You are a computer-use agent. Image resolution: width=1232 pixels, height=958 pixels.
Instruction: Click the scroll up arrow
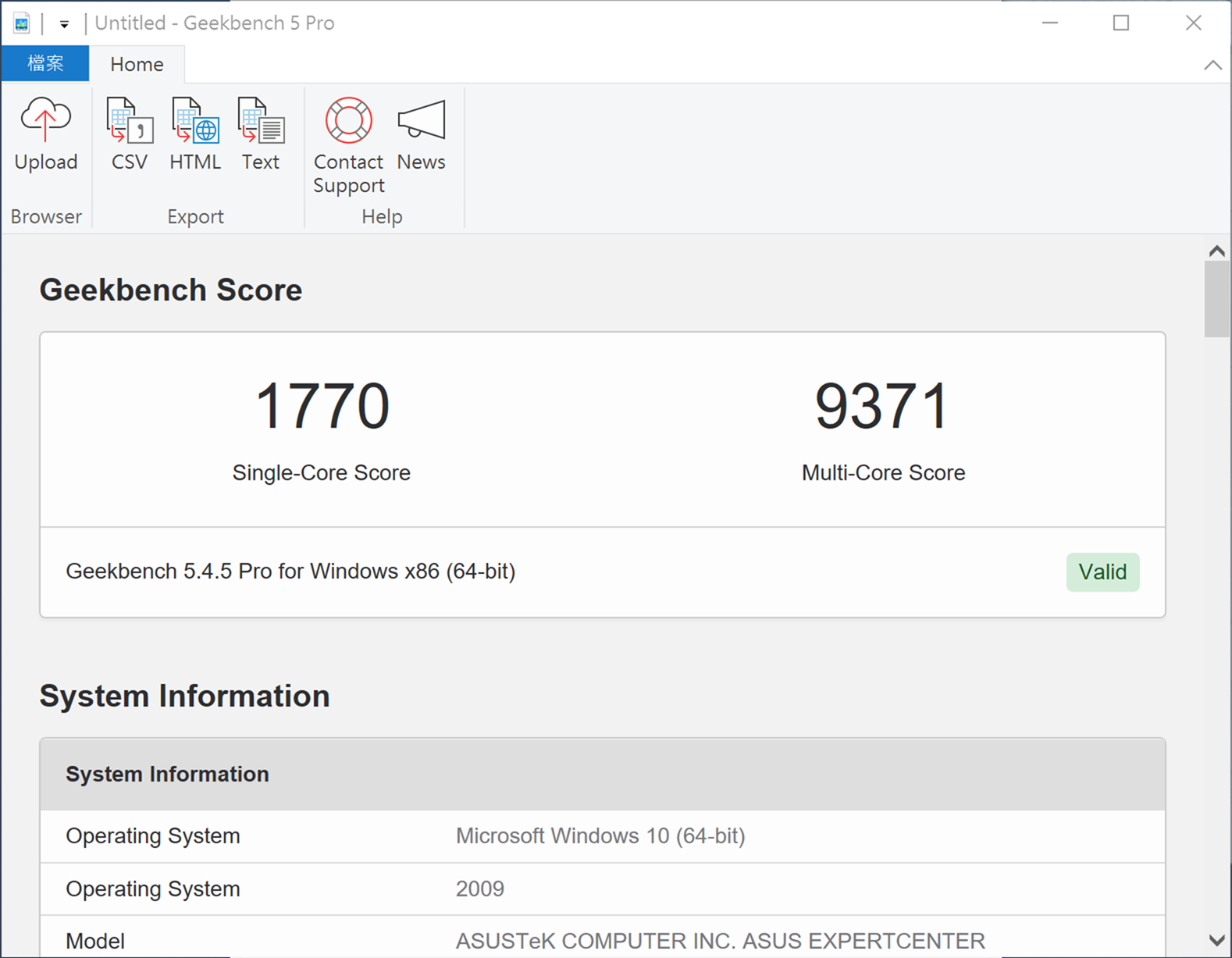click(1216, 251)
